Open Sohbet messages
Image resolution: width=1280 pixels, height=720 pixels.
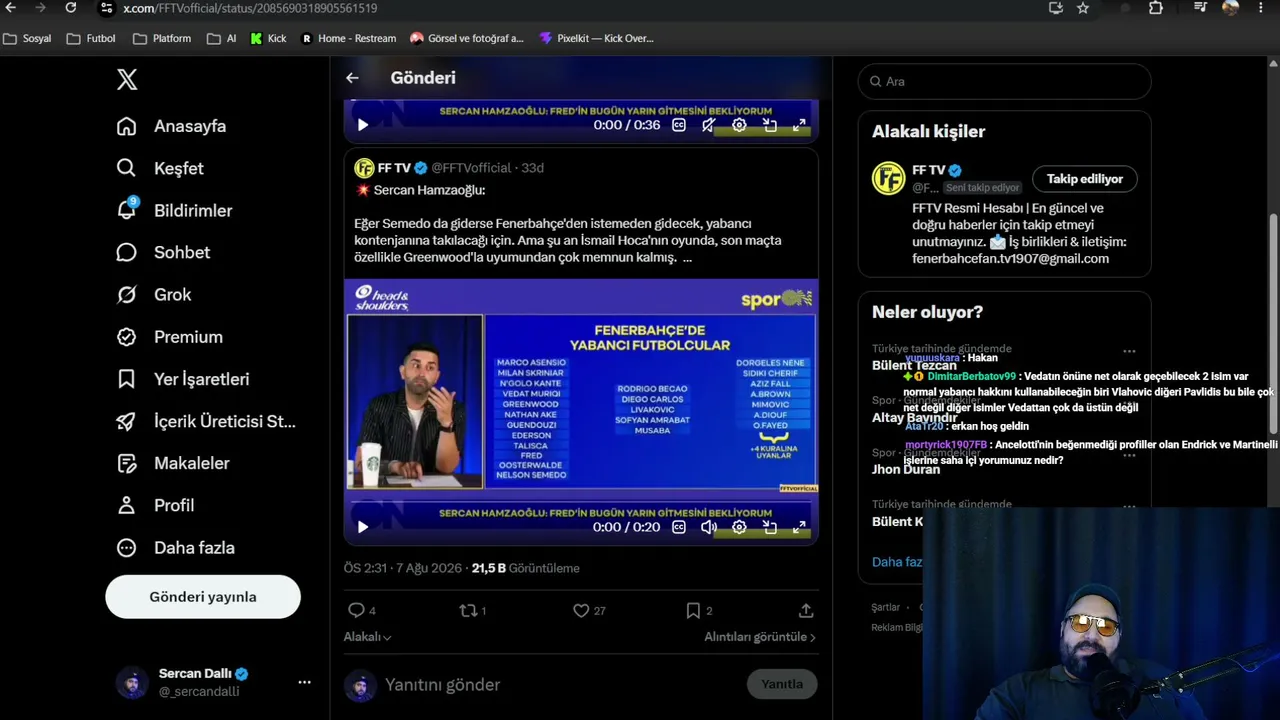(x=163, y=252)
